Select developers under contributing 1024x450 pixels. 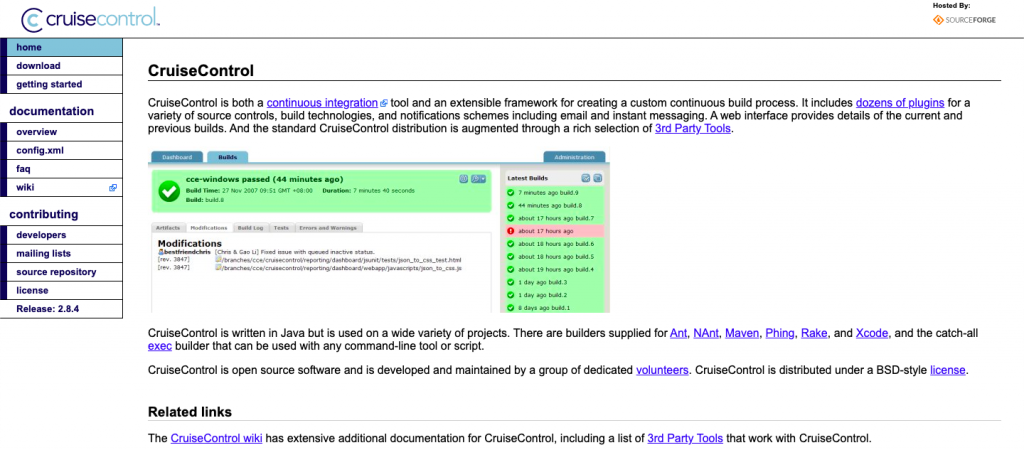click(x=61, y=234)
